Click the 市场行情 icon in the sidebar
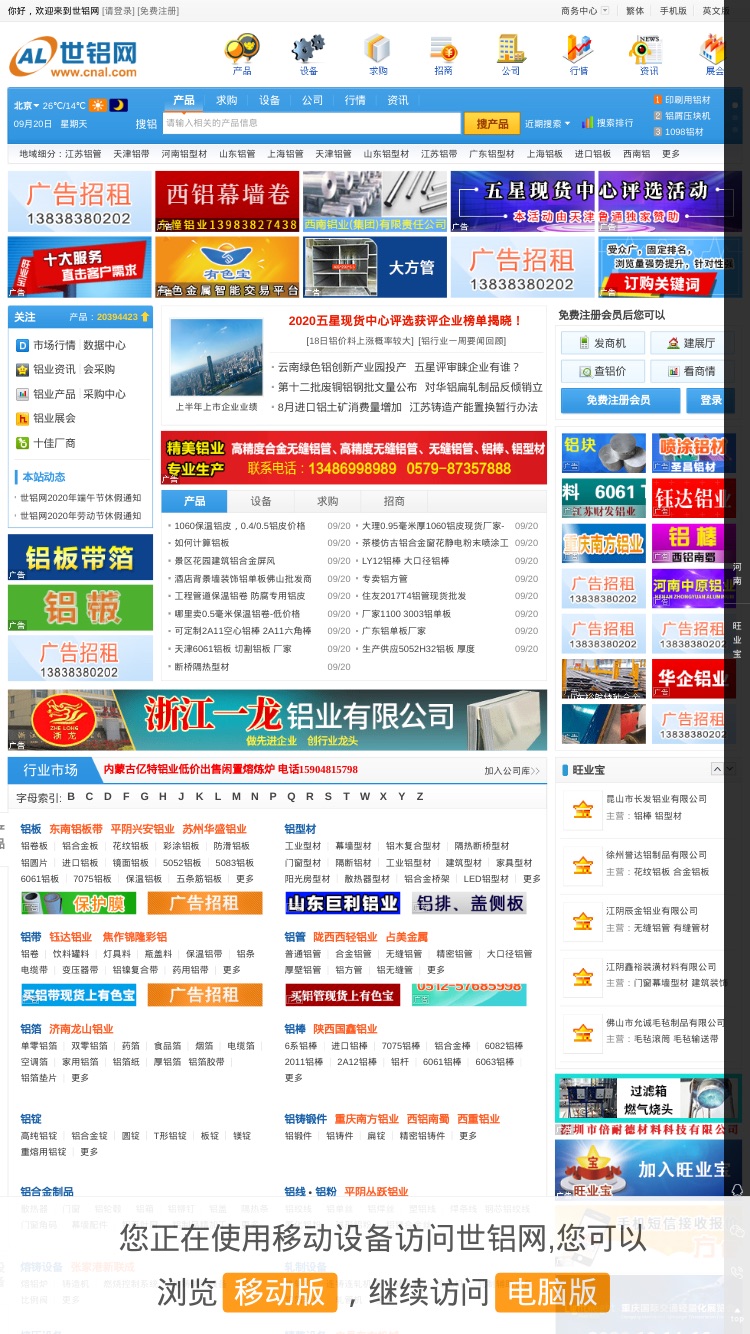Viewport: 750px width, 1334px height. click(23, 345)
